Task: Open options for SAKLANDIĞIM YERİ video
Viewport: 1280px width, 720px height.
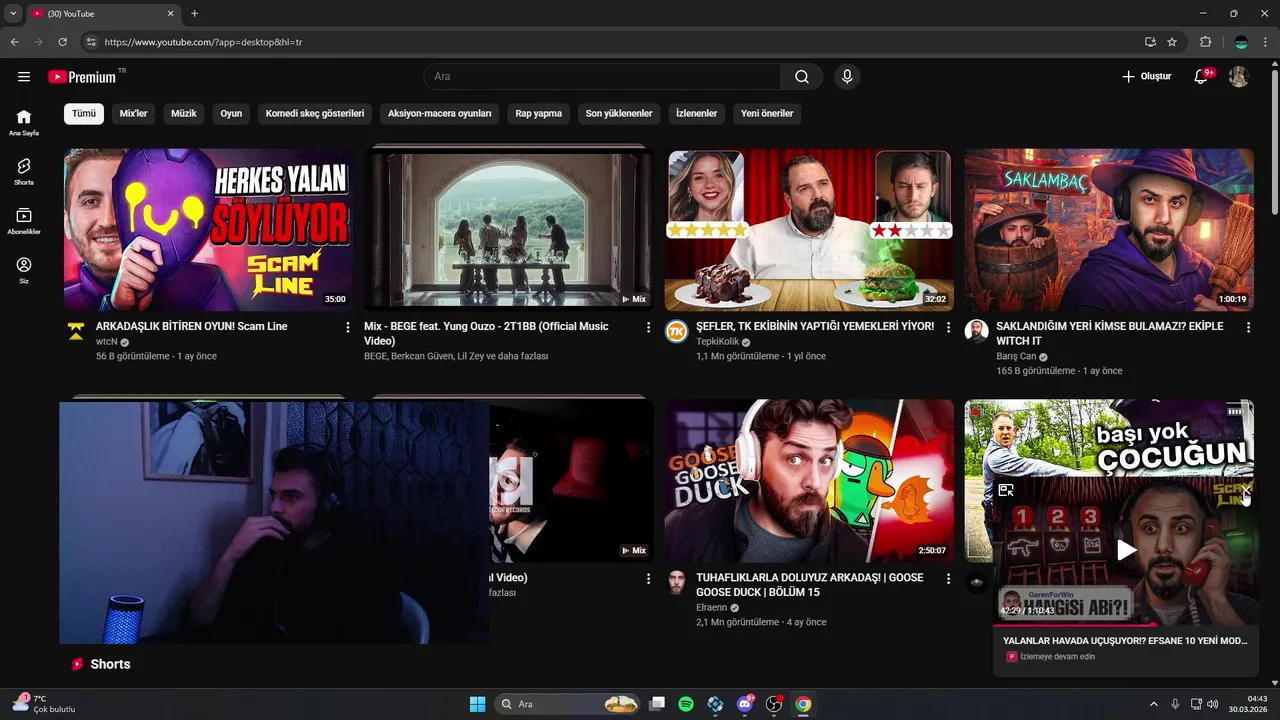Action: (x=1248, y=327)
